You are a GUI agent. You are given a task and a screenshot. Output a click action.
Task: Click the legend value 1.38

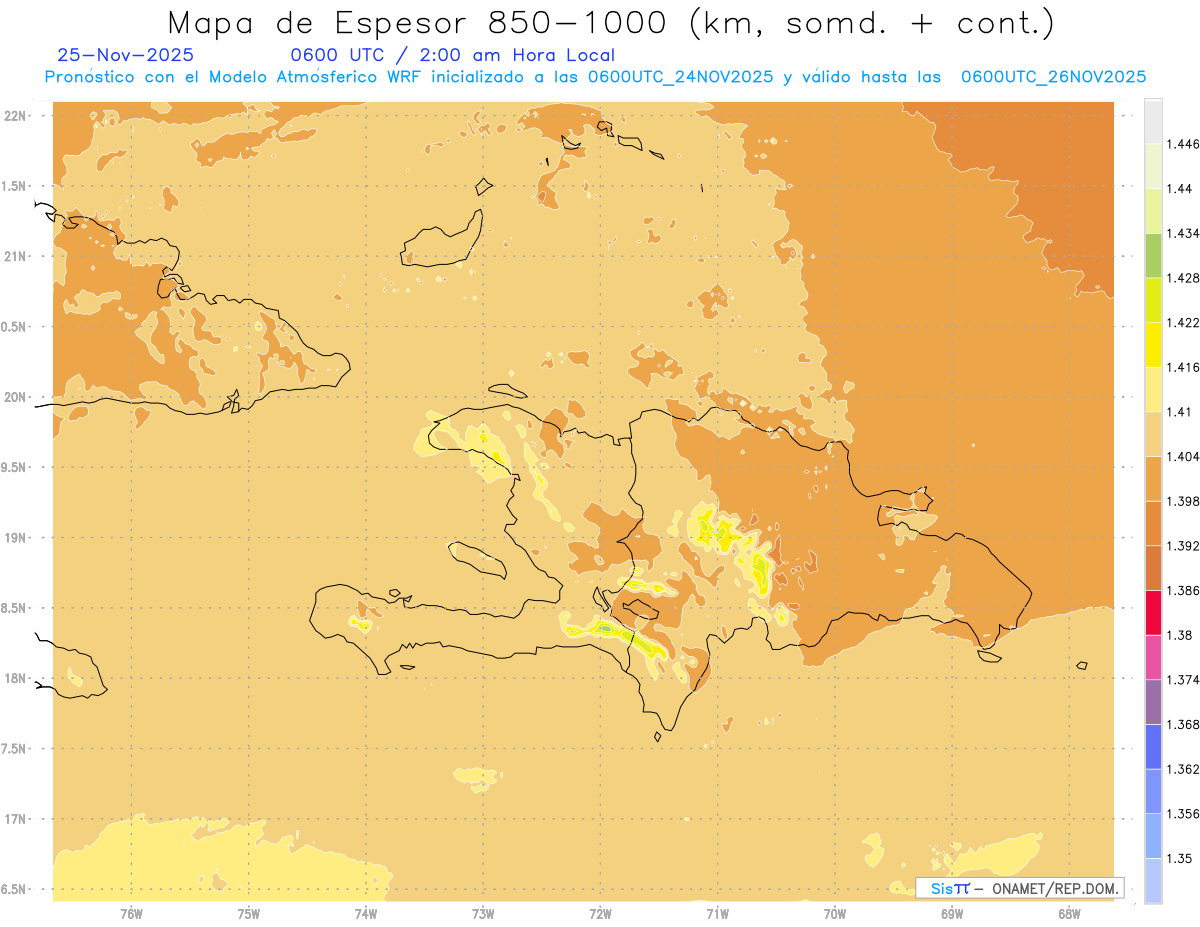[x=1179, y=635]
